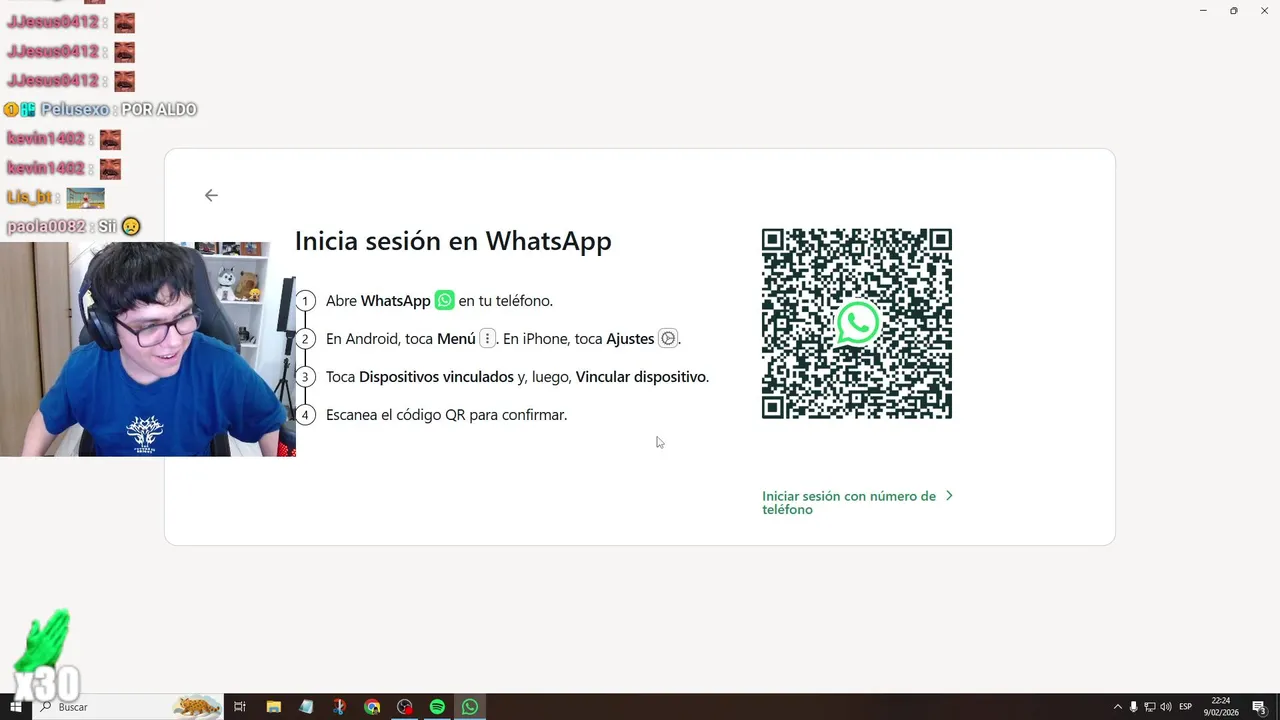Click the 'Vincular dispositivo' text in step 3
Image resolution: width=1280 pixels, height=720 pixels.
641,377
